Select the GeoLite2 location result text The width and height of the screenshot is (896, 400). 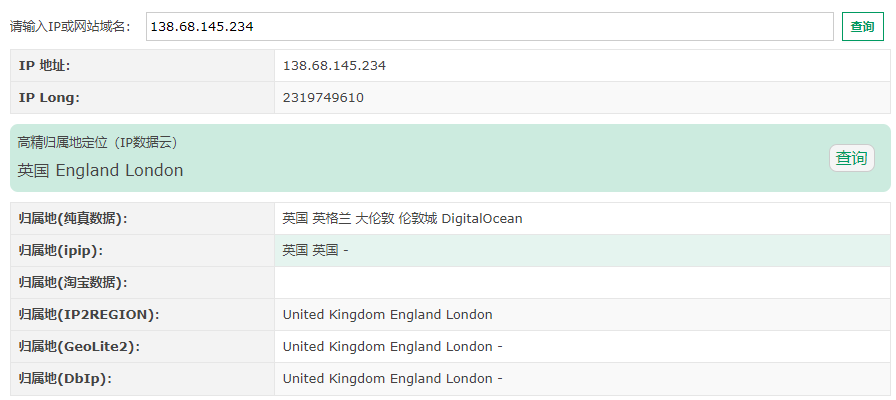392,346
